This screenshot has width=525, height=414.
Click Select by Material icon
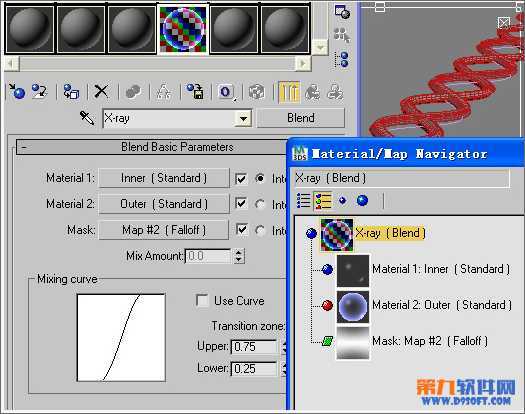click(x=342, y=35)
